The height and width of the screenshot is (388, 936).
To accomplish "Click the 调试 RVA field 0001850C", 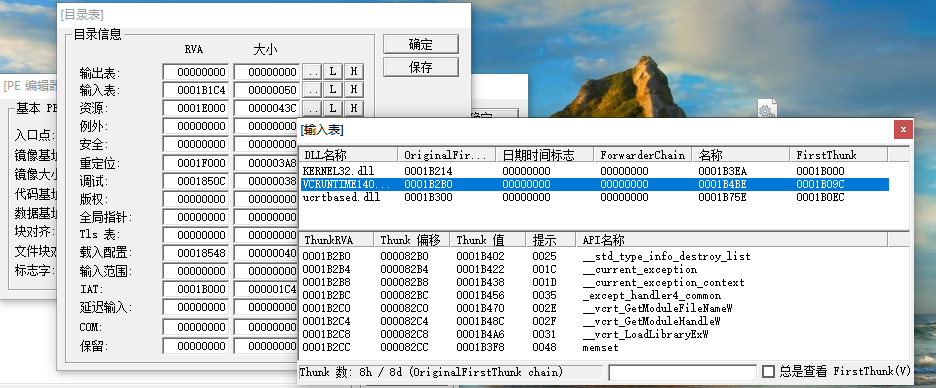I will (x=196, y=181).
